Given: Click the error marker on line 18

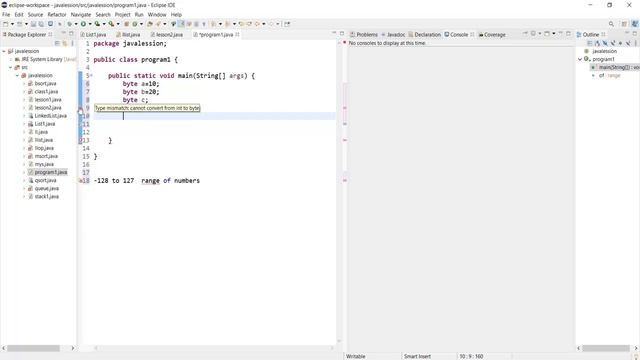Looking at the screenshot, I should [81, 180].
